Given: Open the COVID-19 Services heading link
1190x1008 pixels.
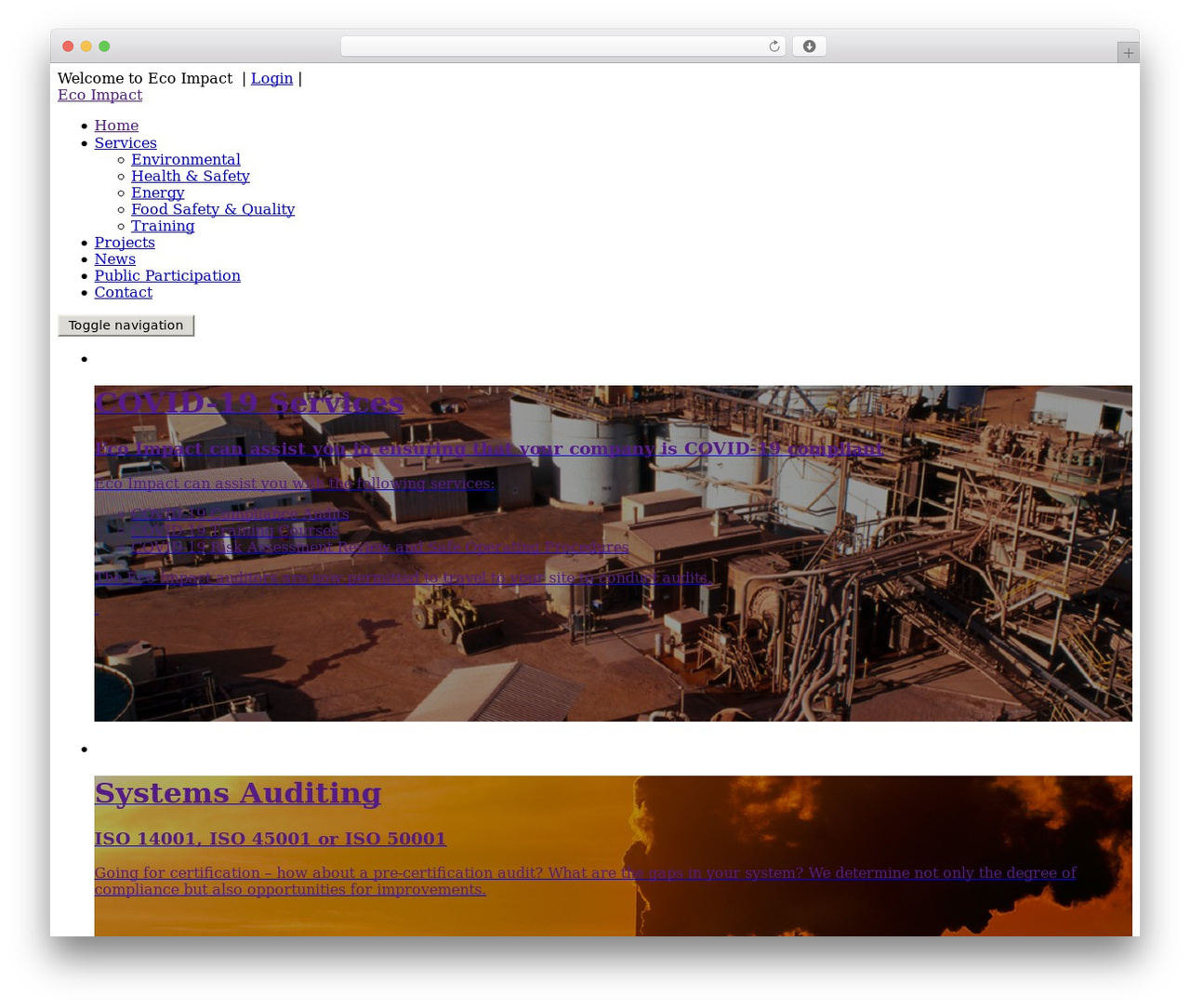Looking at the screenshot, I should tap(249, 403).
